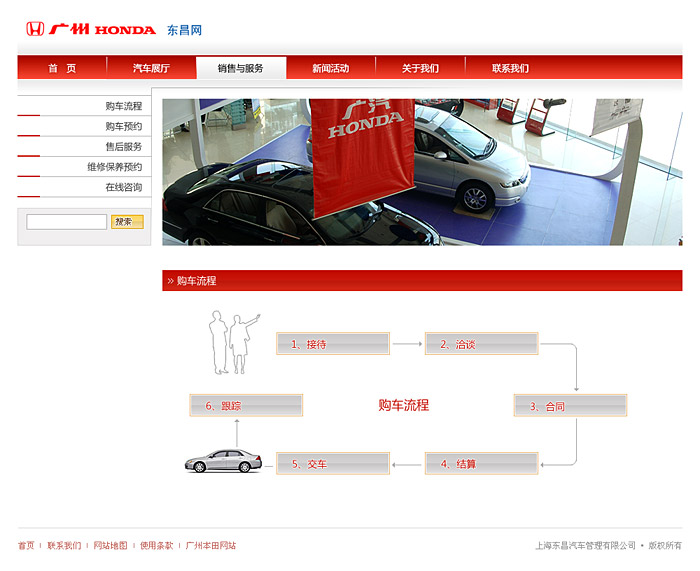Click step box 3、合同
Image resolution: width=700 pixels, height=571 pixels.
point(571,406)
